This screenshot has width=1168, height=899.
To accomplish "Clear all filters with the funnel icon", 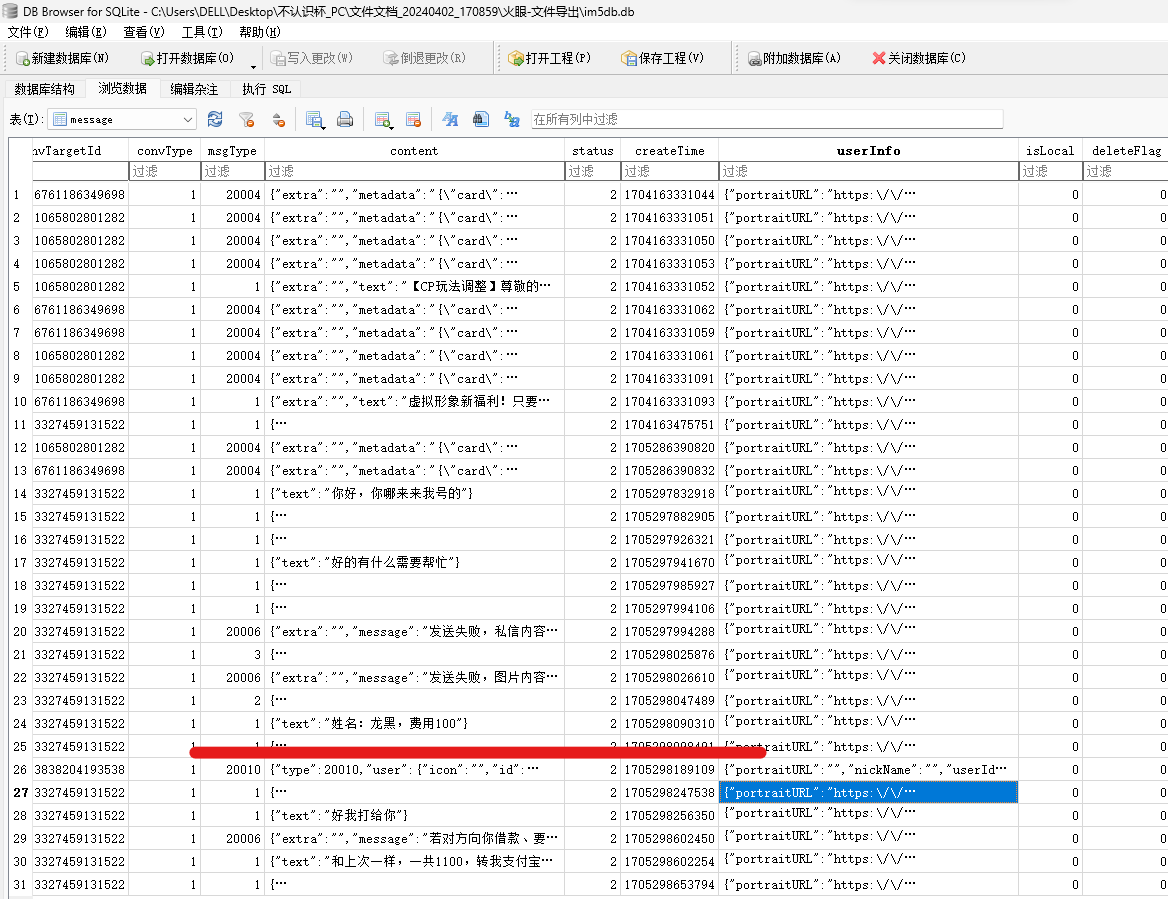I will click(247, 119).
